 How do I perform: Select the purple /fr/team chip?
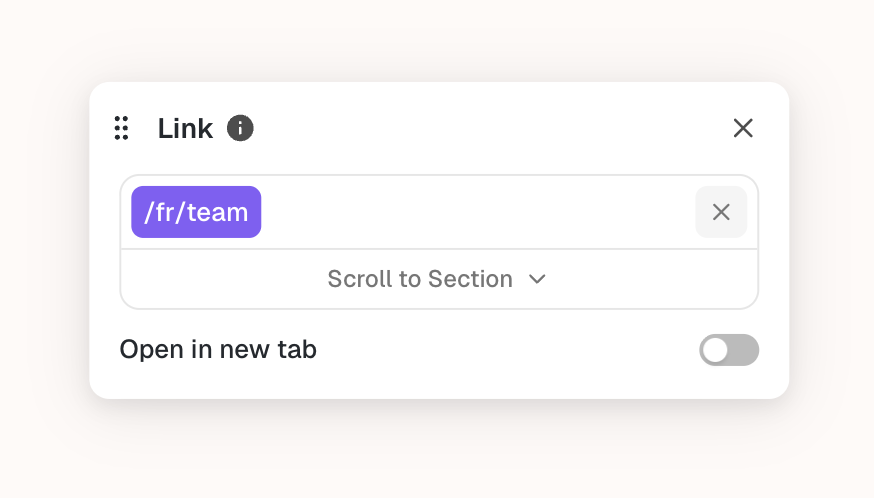click(196, 212)
